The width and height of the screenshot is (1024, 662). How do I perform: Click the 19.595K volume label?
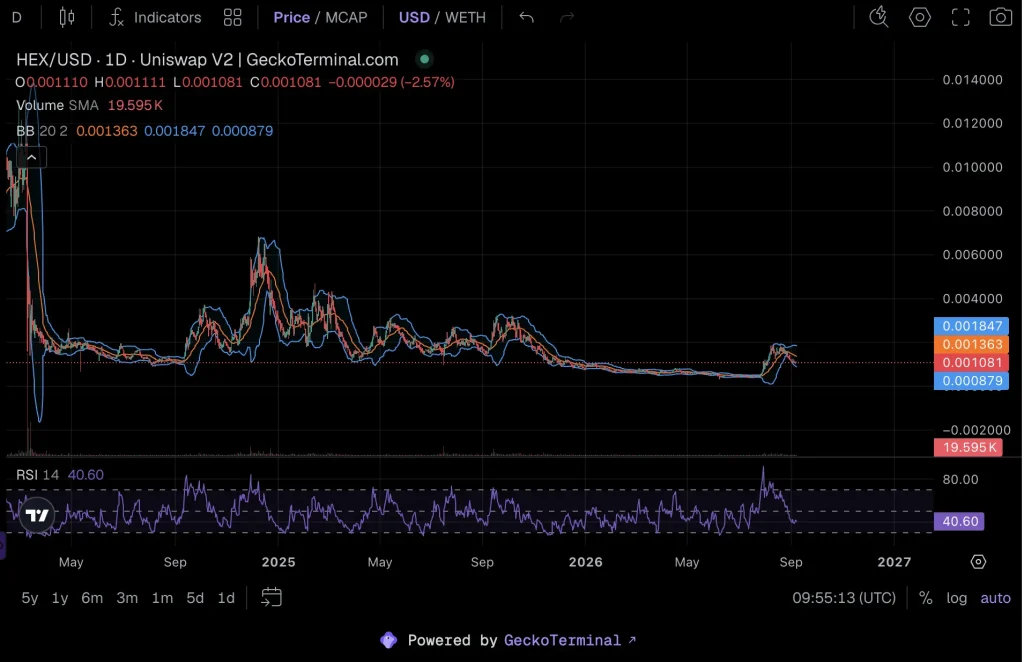pyautogui.click(x=968, y=447)
